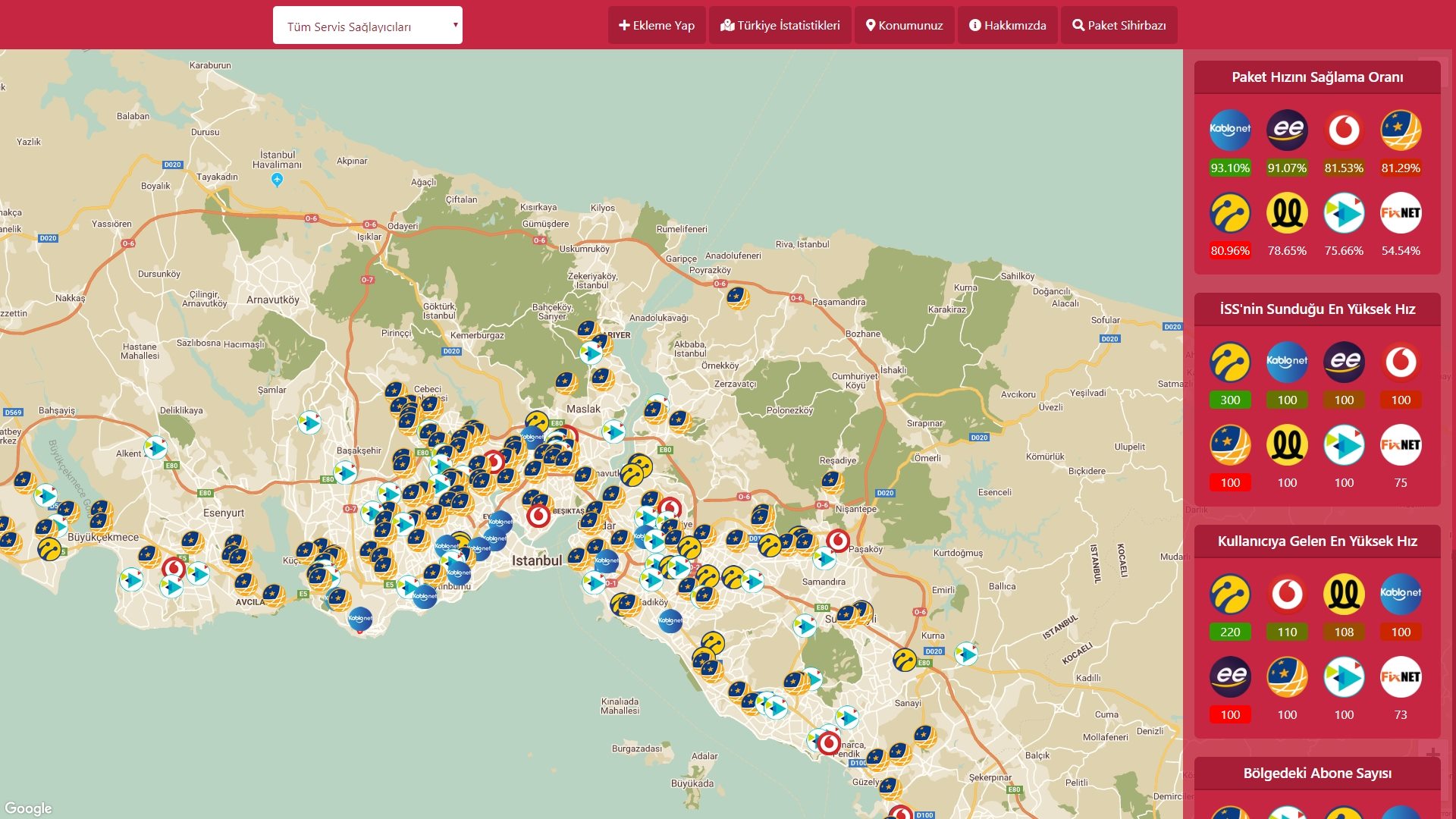Click Vodafone logo in İSS'nin Sunduğu En Yüksek Hız
The height and width of the screenshot is (819, 1456).
(1401, 362)
